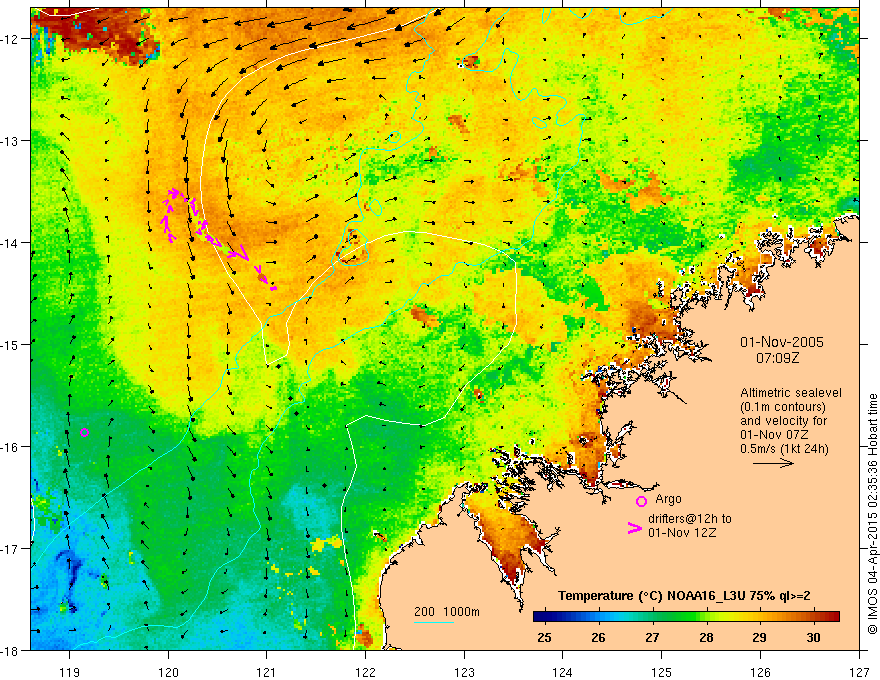This screenshot has width=880, height=680.
Task: Click the '01-Nov 12Z' legend text
Action: click(x=682, y=532)
